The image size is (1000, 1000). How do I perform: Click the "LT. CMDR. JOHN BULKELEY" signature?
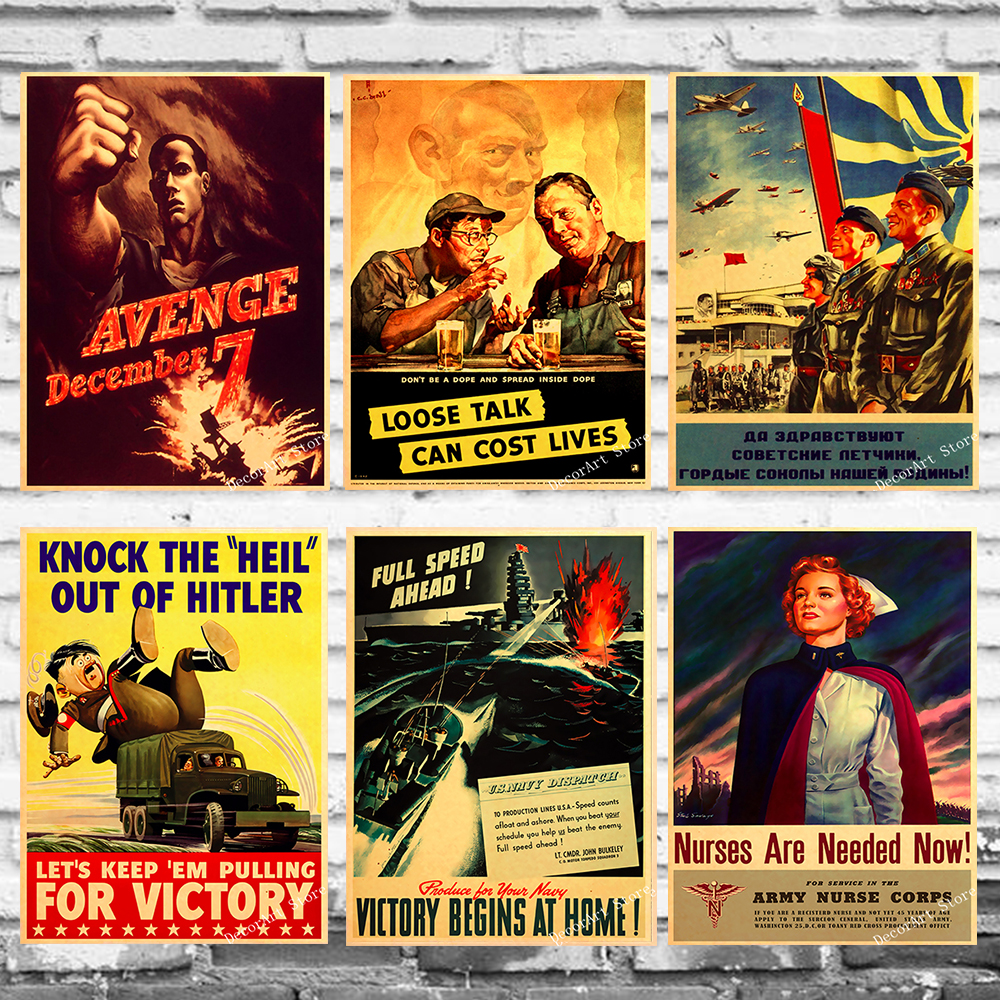point(588,853)
